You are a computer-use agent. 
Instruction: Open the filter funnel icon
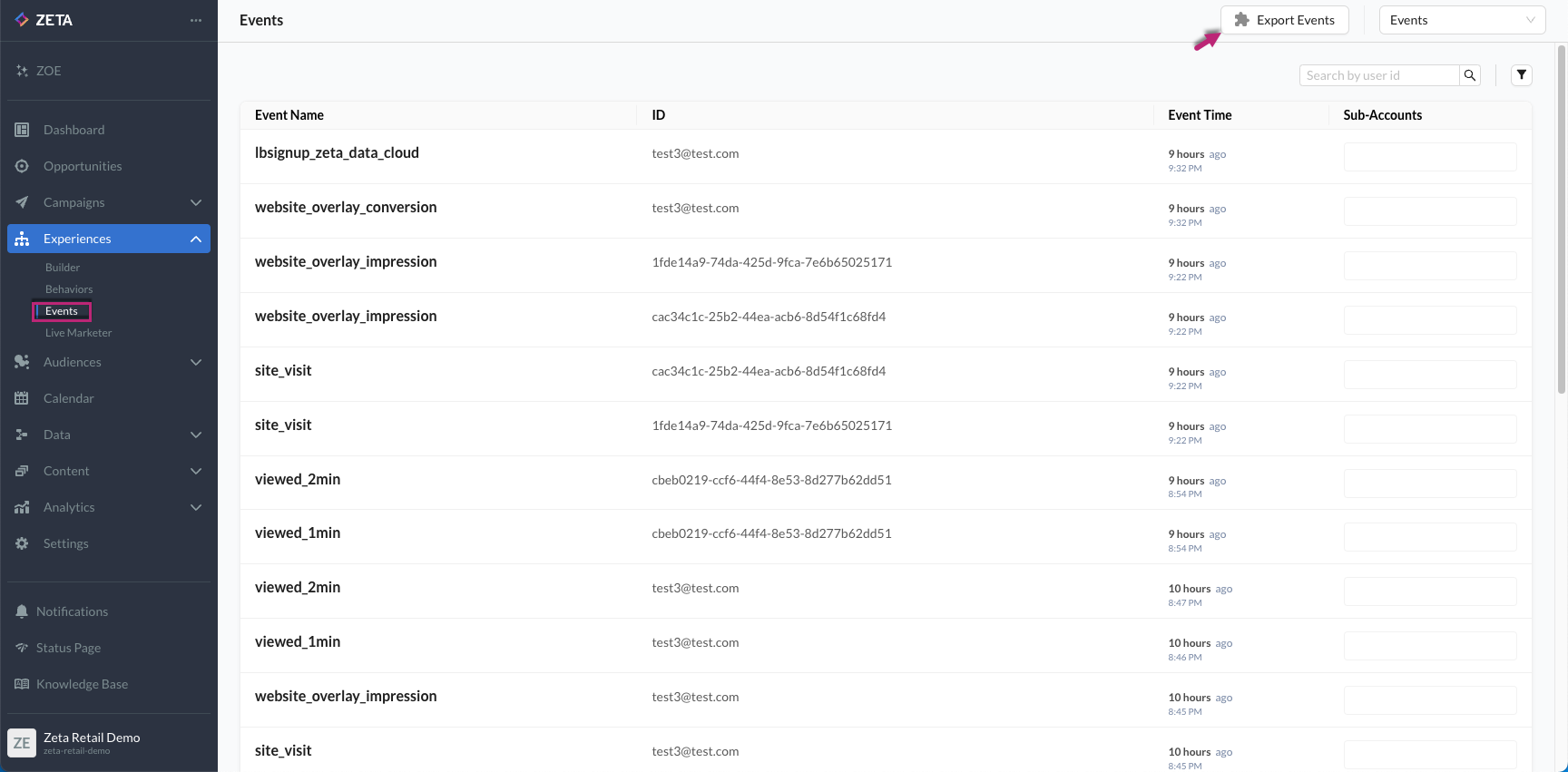point(1522,75)
